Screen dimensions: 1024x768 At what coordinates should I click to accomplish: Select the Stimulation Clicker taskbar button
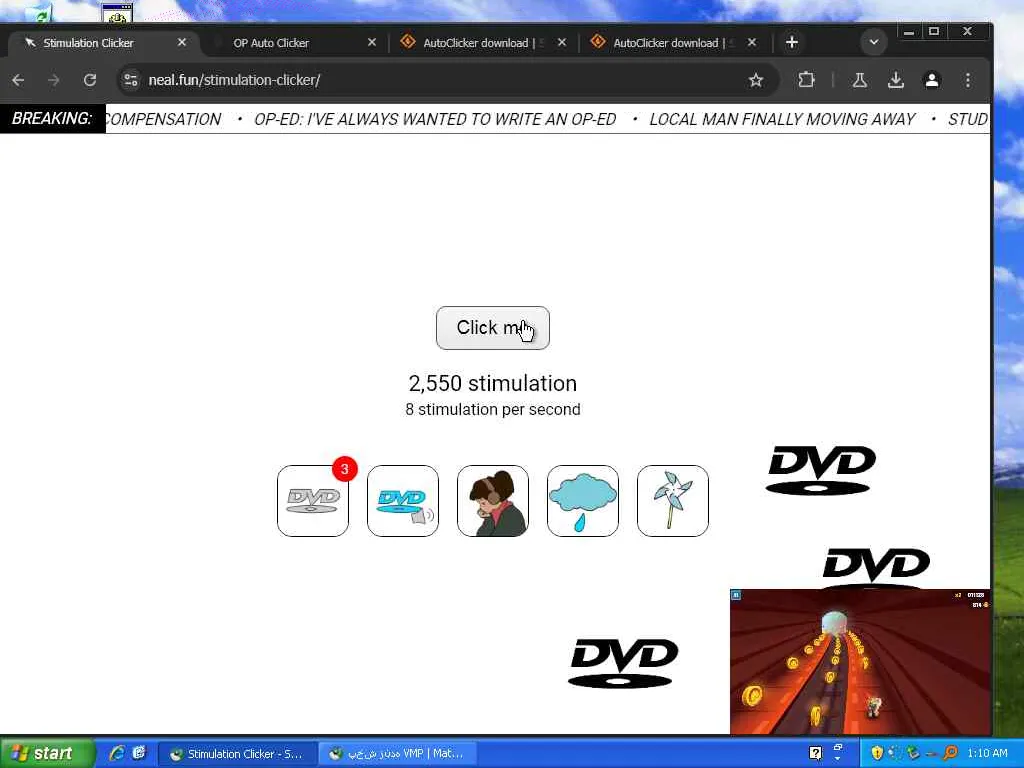click(238, 754)
